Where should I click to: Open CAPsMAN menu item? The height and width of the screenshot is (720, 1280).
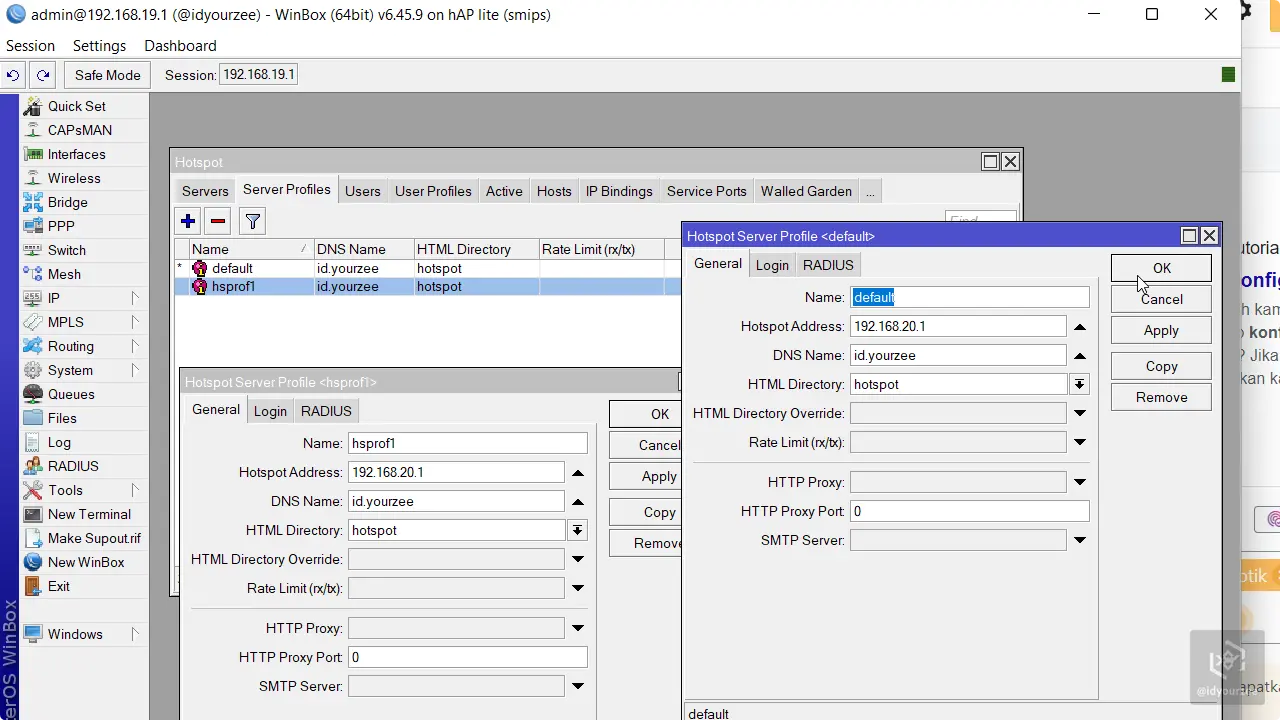pyautogui.click(x=79, y=130)
